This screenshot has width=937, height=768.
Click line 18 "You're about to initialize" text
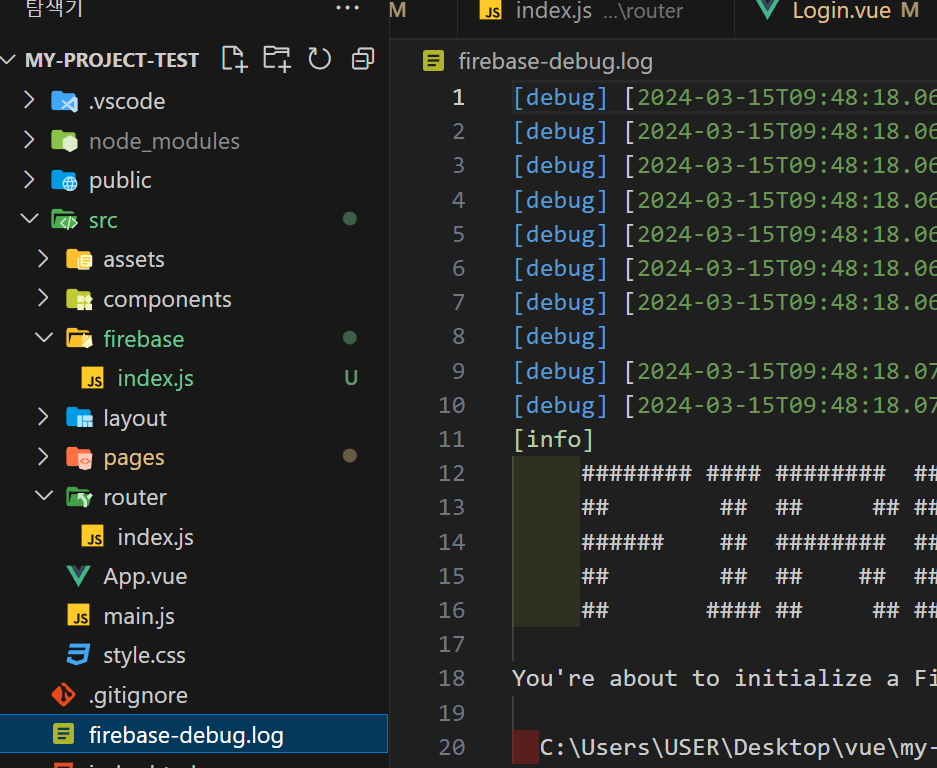[724, 678]
